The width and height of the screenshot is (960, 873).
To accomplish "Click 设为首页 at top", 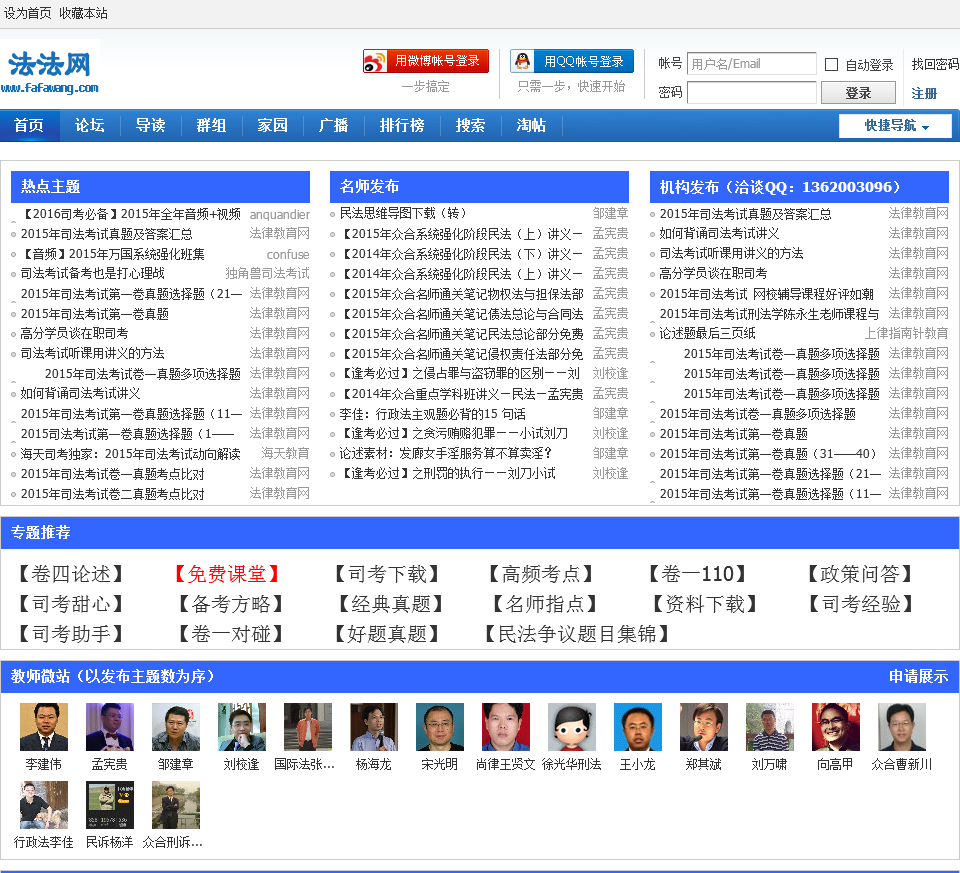I will [x=28, y=13].
